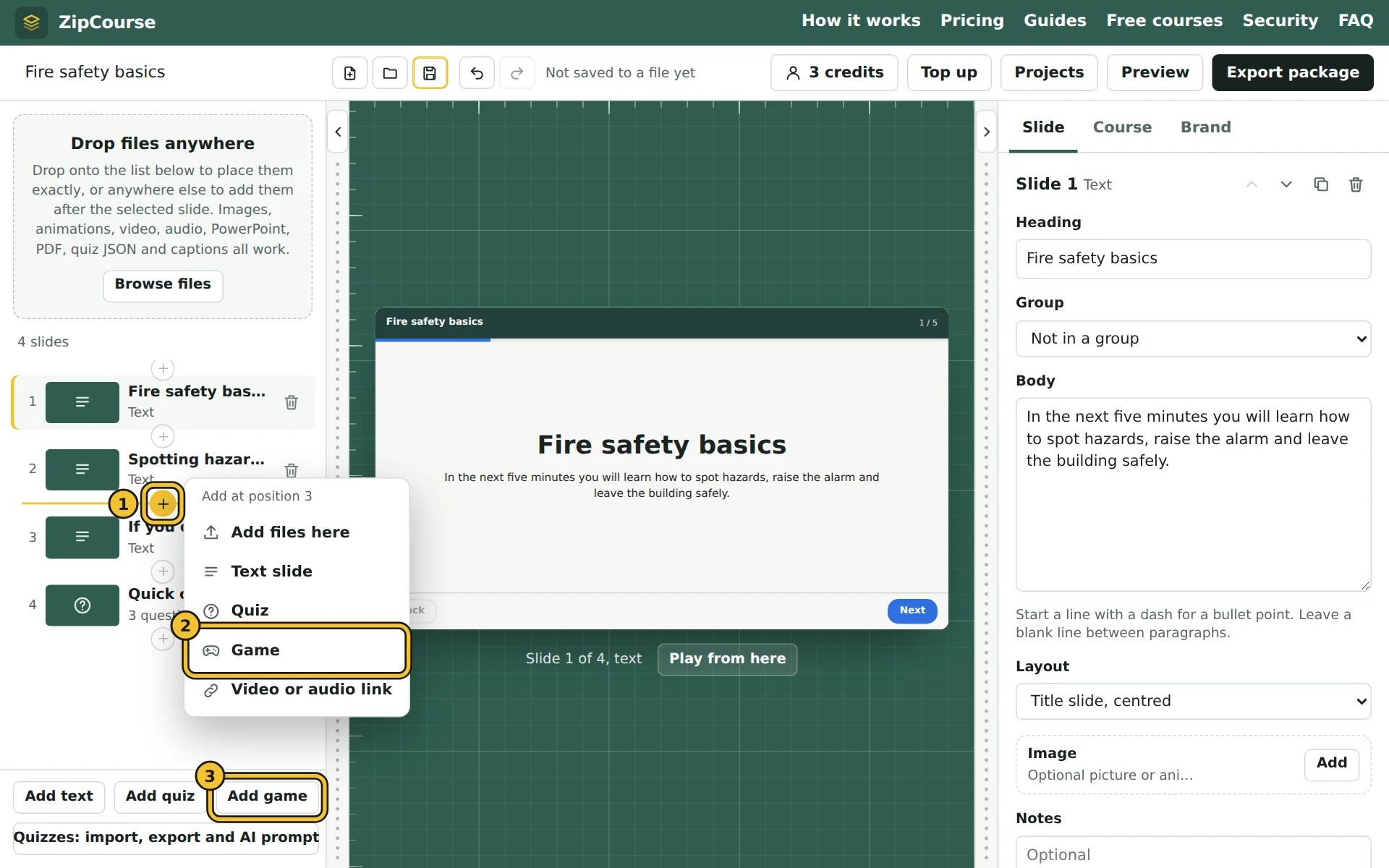
Task: Click the 3 credits button
Action: point(834,72)
